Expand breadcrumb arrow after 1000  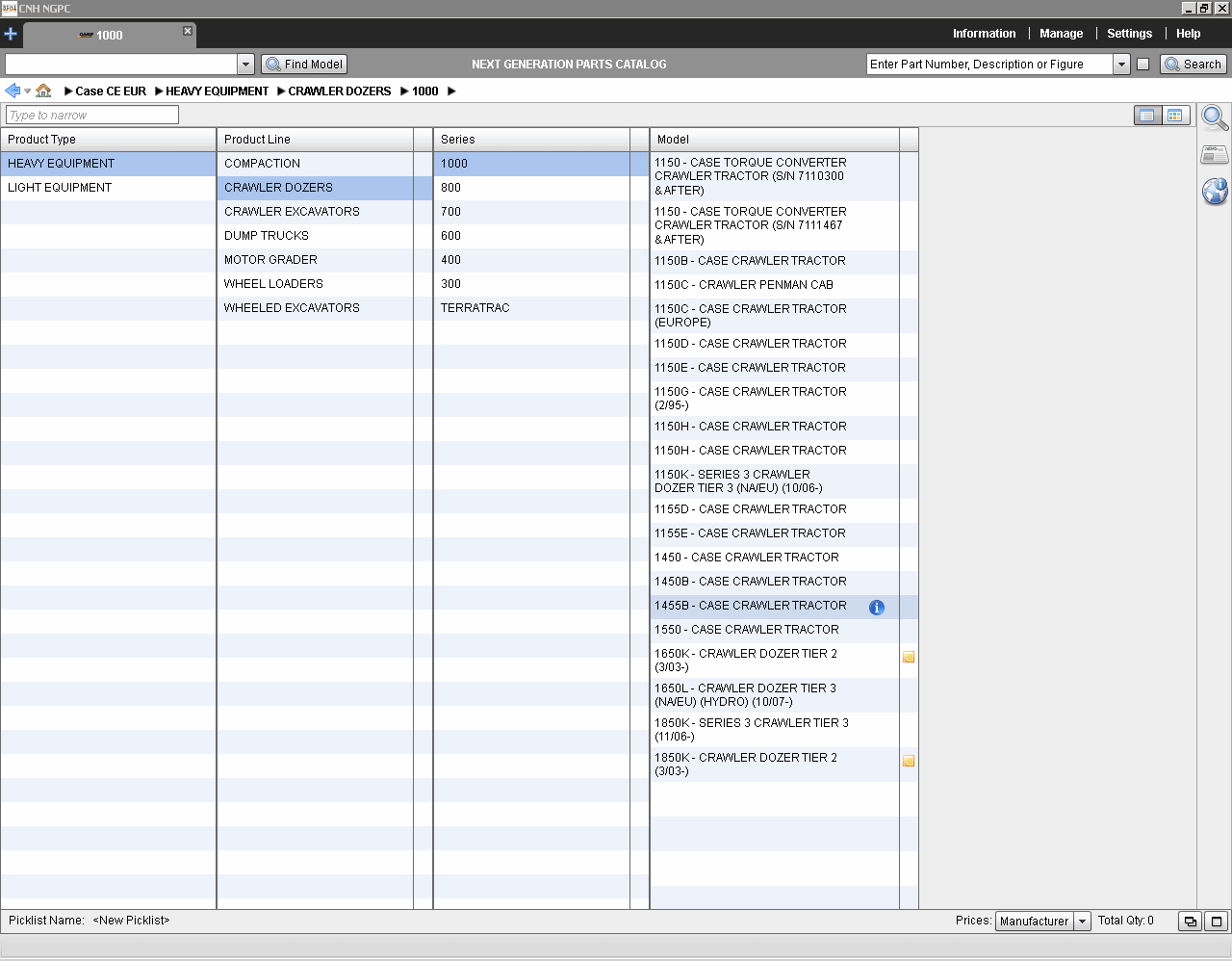[451, 91]
